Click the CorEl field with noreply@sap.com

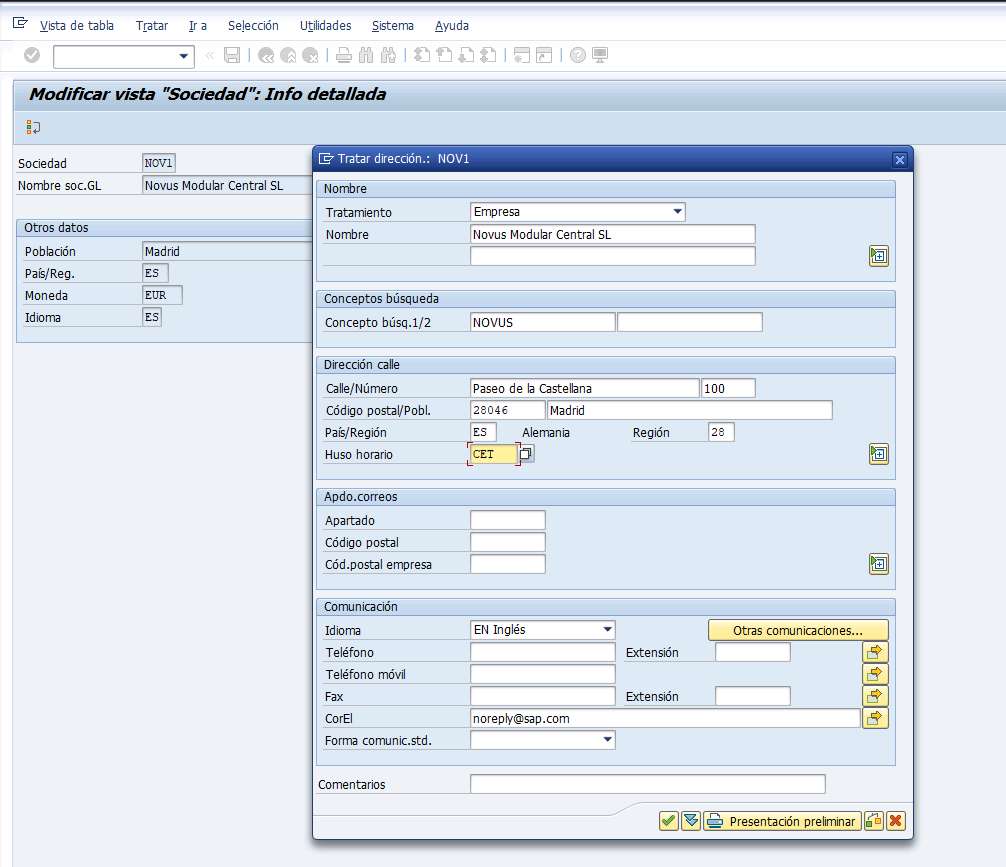pyautogui.click(x=665, y=719)
